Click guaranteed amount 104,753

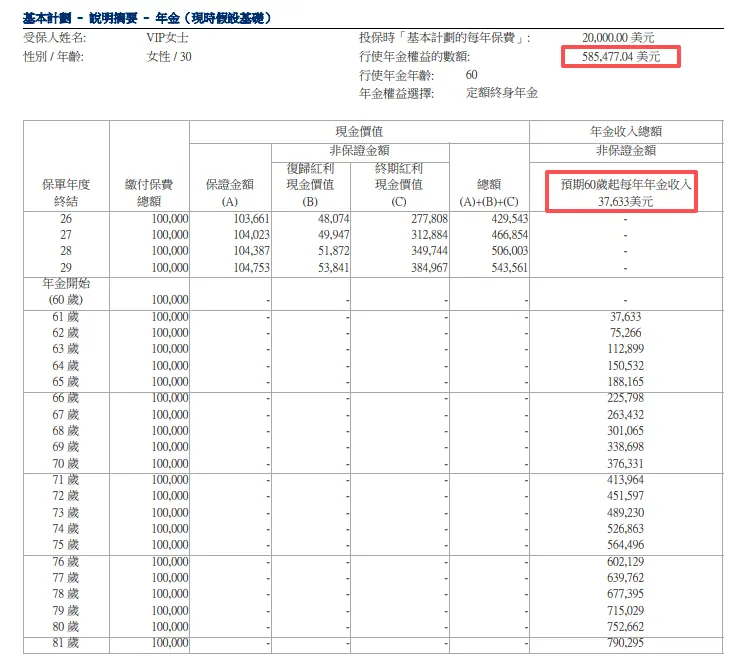pyautogui.click(x=251, y=268)
